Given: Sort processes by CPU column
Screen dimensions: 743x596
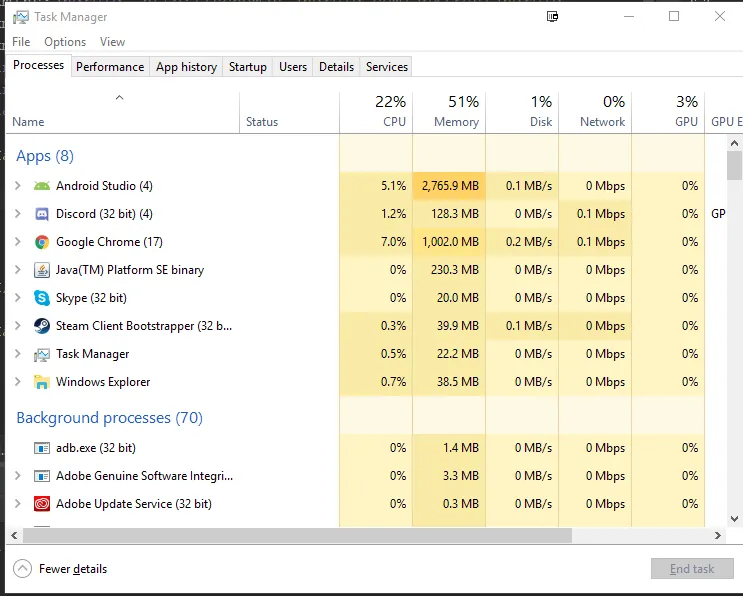Looking at the screenshot, I should (376, 113).
